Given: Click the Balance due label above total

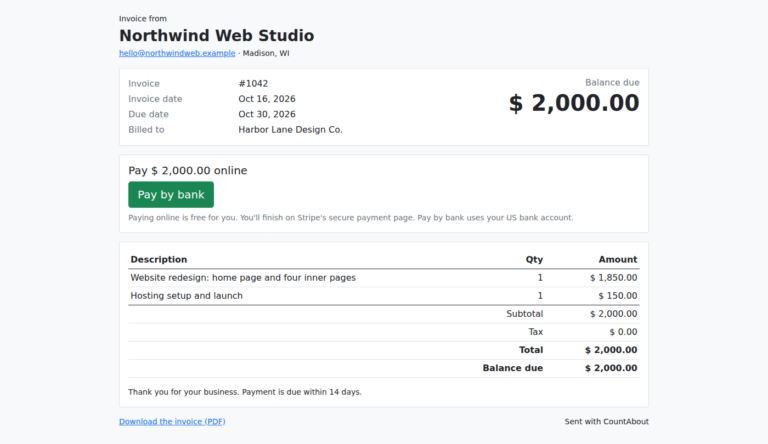Looking at the screenshot, I should (612, 82).
